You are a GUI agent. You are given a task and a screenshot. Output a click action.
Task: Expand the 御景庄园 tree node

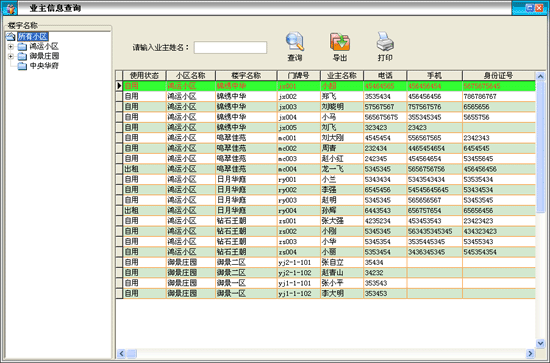tap(11, 56)
